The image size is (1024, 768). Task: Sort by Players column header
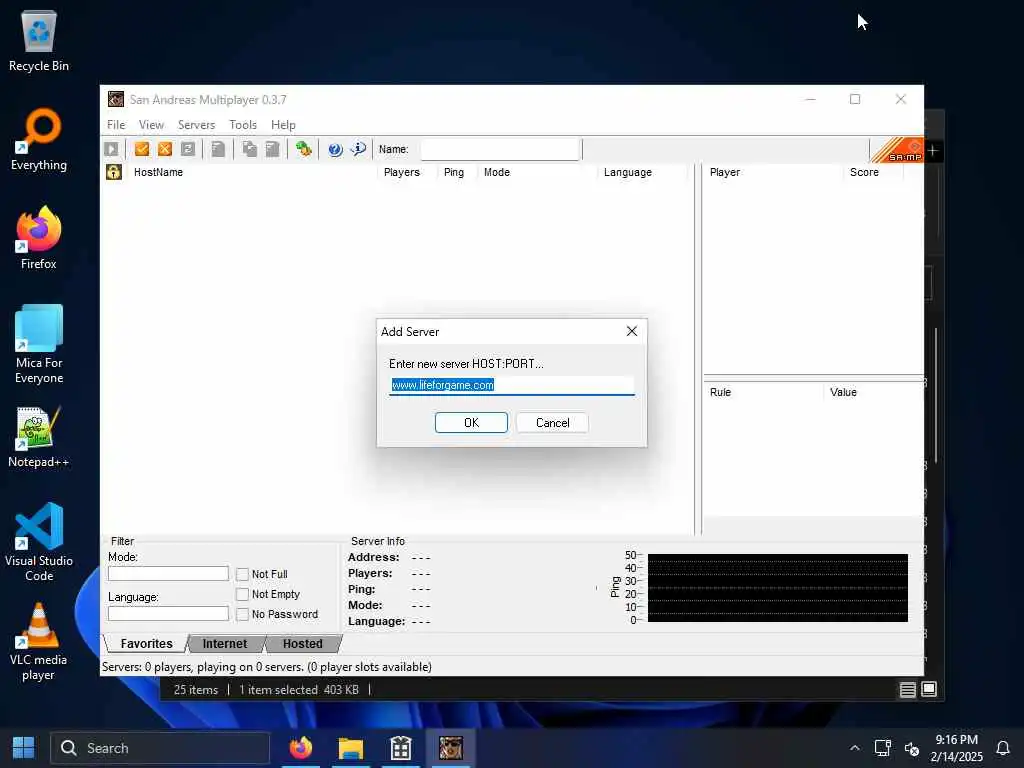pyautogui.click(x=407, y=172)
